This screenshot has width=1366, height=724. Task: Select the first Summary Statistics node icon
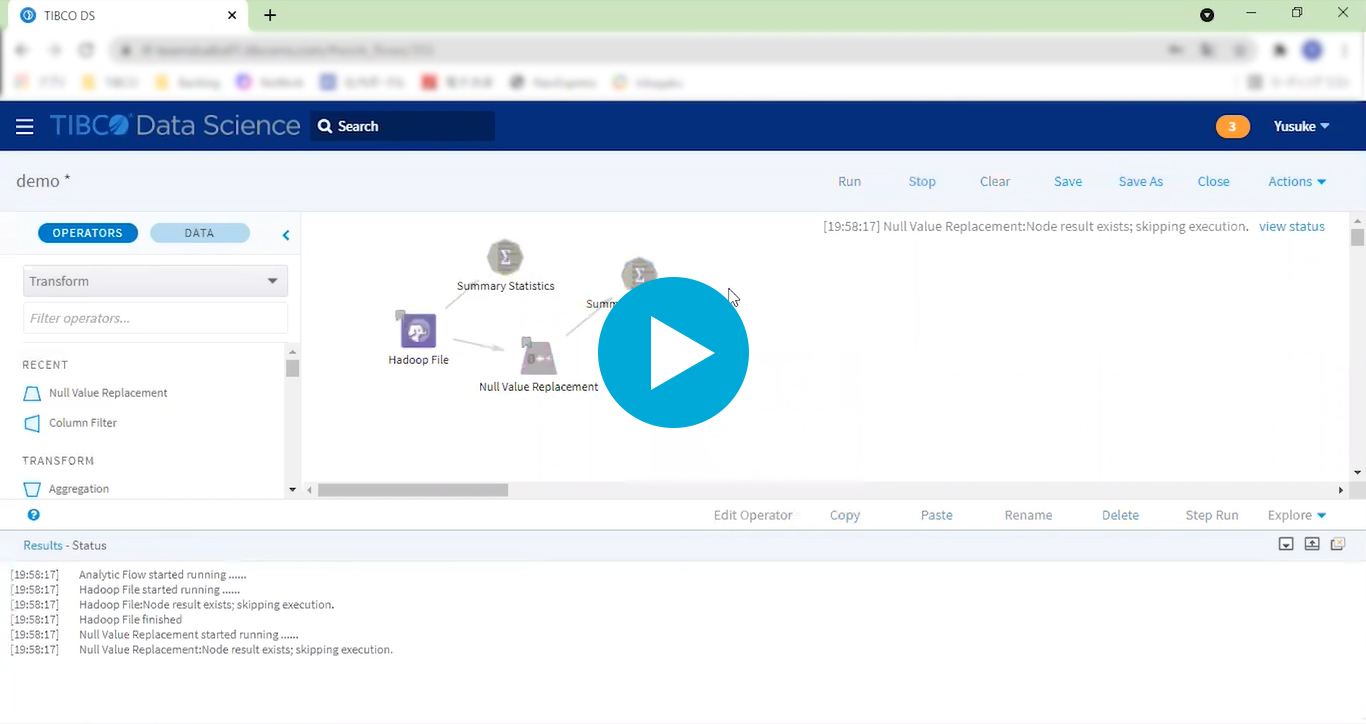click(x=505, y=257)
